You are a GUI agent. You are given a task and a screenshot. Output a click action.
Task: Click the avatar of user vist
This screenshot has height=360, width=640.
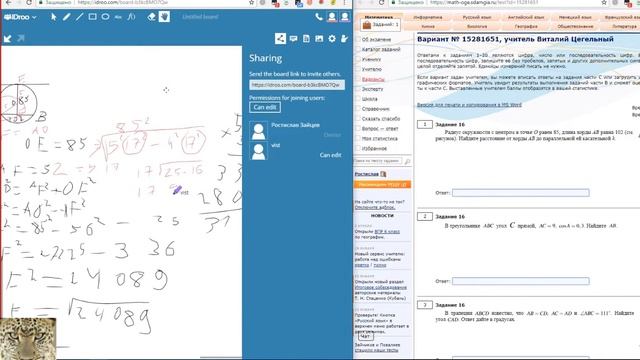coord(258,151)
